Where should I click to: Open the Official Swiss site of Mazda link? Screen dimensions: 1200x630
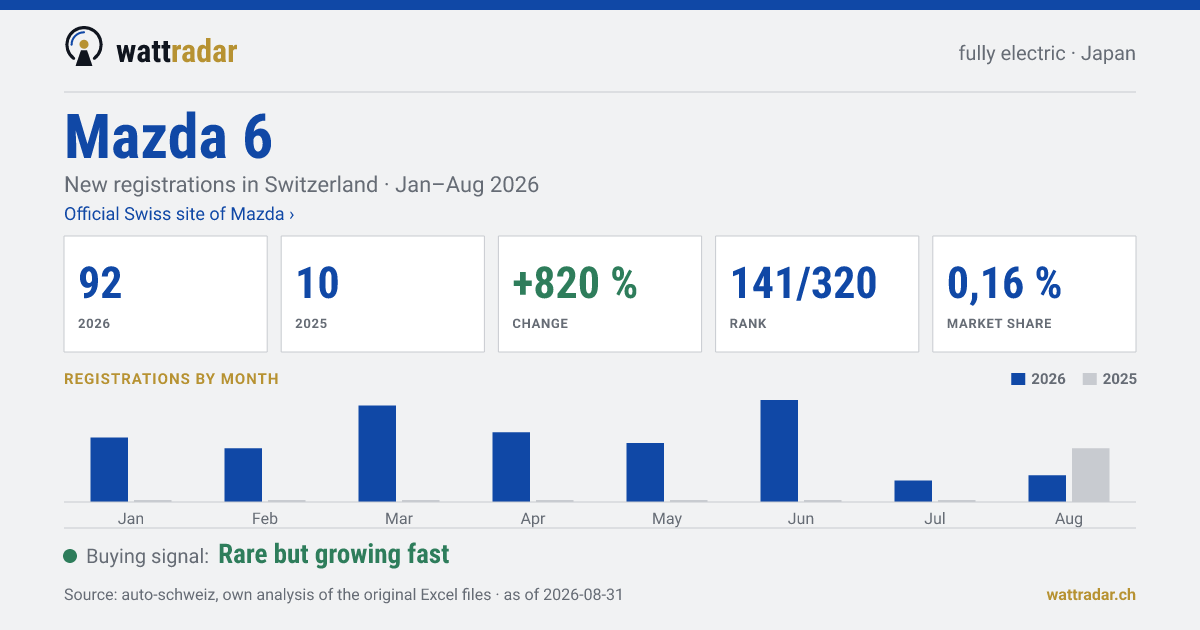click(x=179, y=214)
